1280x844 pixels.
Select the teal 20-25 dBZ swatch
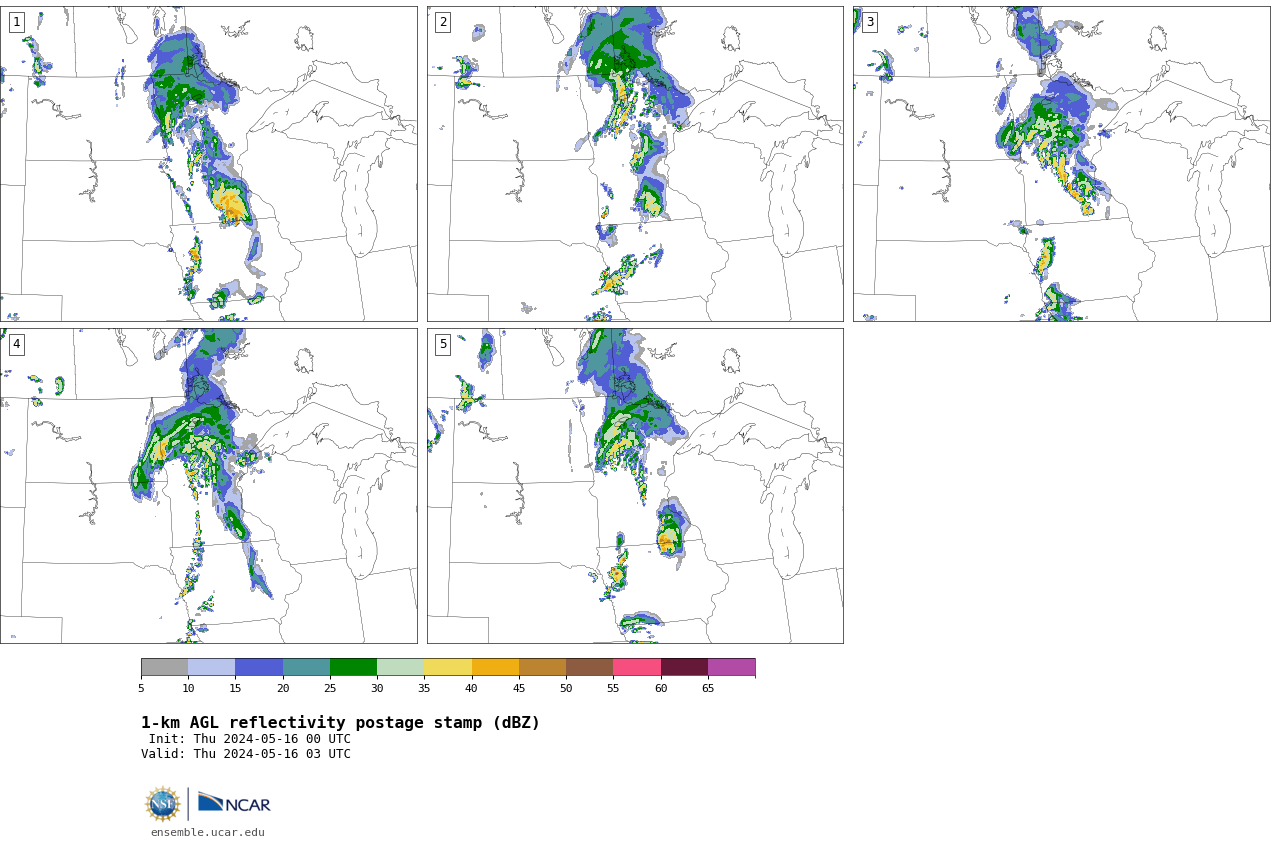click(306, 667)
